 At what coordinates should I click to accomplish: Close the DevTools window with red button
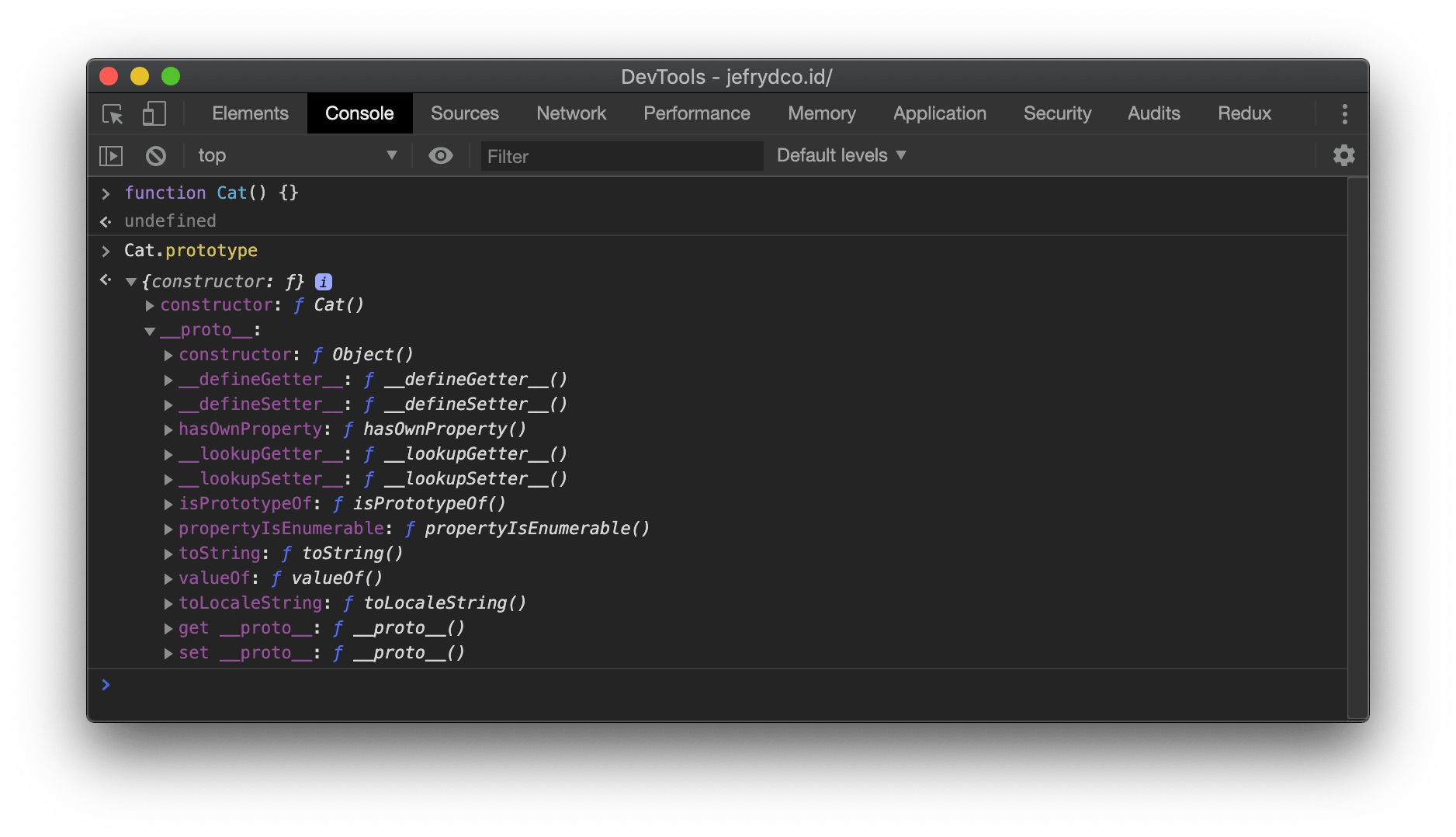(109, 76)
